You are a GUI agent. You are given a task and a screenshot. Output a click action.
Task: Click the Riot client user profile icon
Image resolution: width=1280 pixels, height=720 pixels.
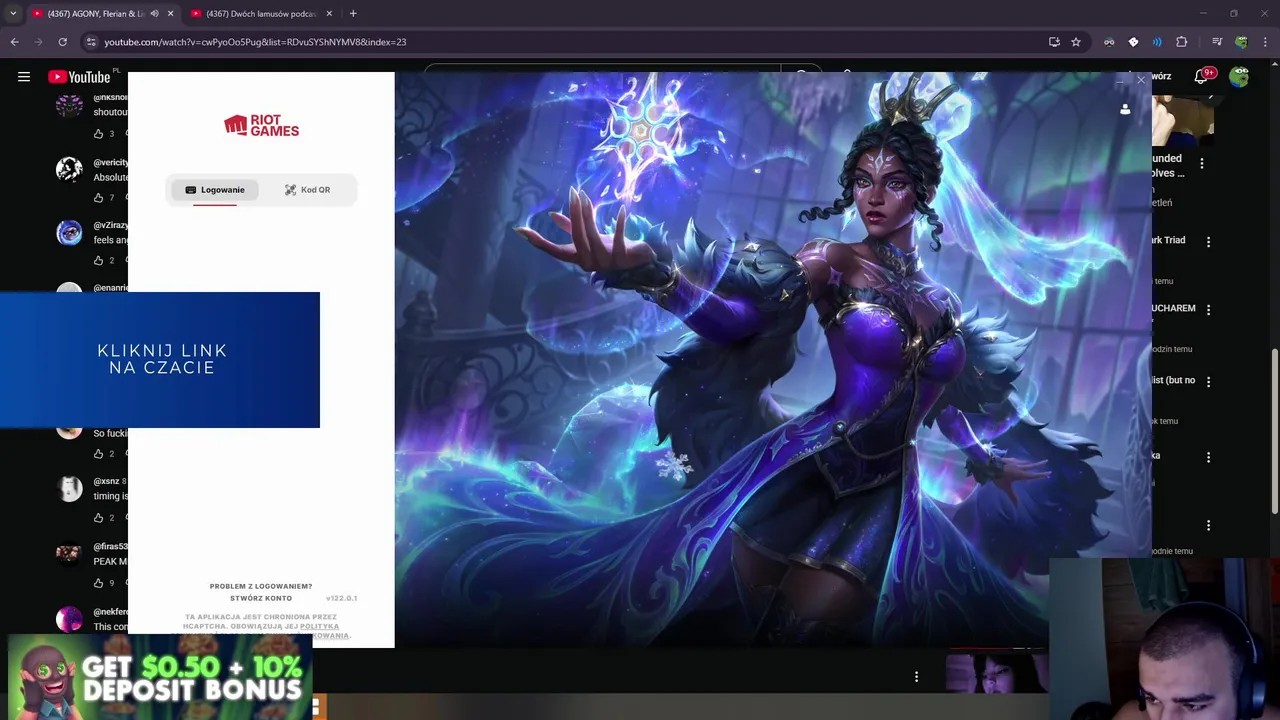tap(1125, 110)
